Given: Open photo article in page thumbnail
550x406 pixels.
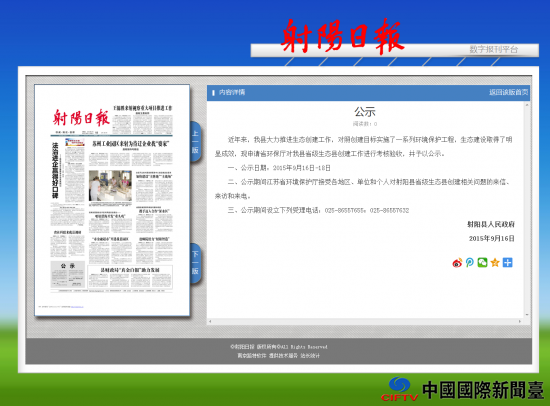Looking at the screenshot, I should pos(110,186).
